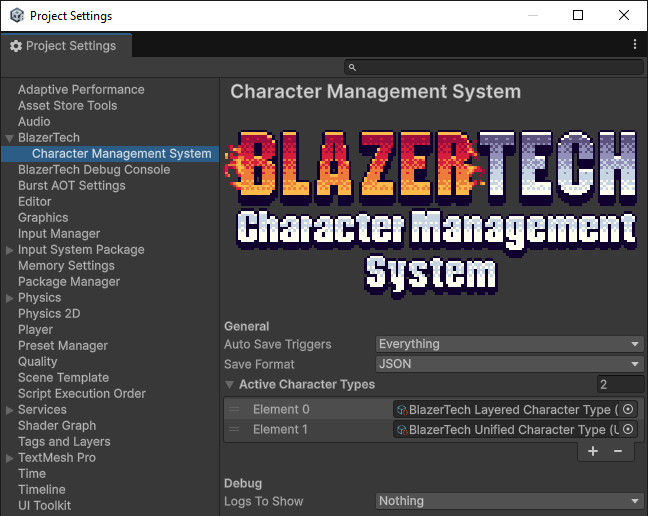The width and height of the screenshot is (648, 516).
Task: Select the TextMesh Pro category label
Action: tap(57, 458)
